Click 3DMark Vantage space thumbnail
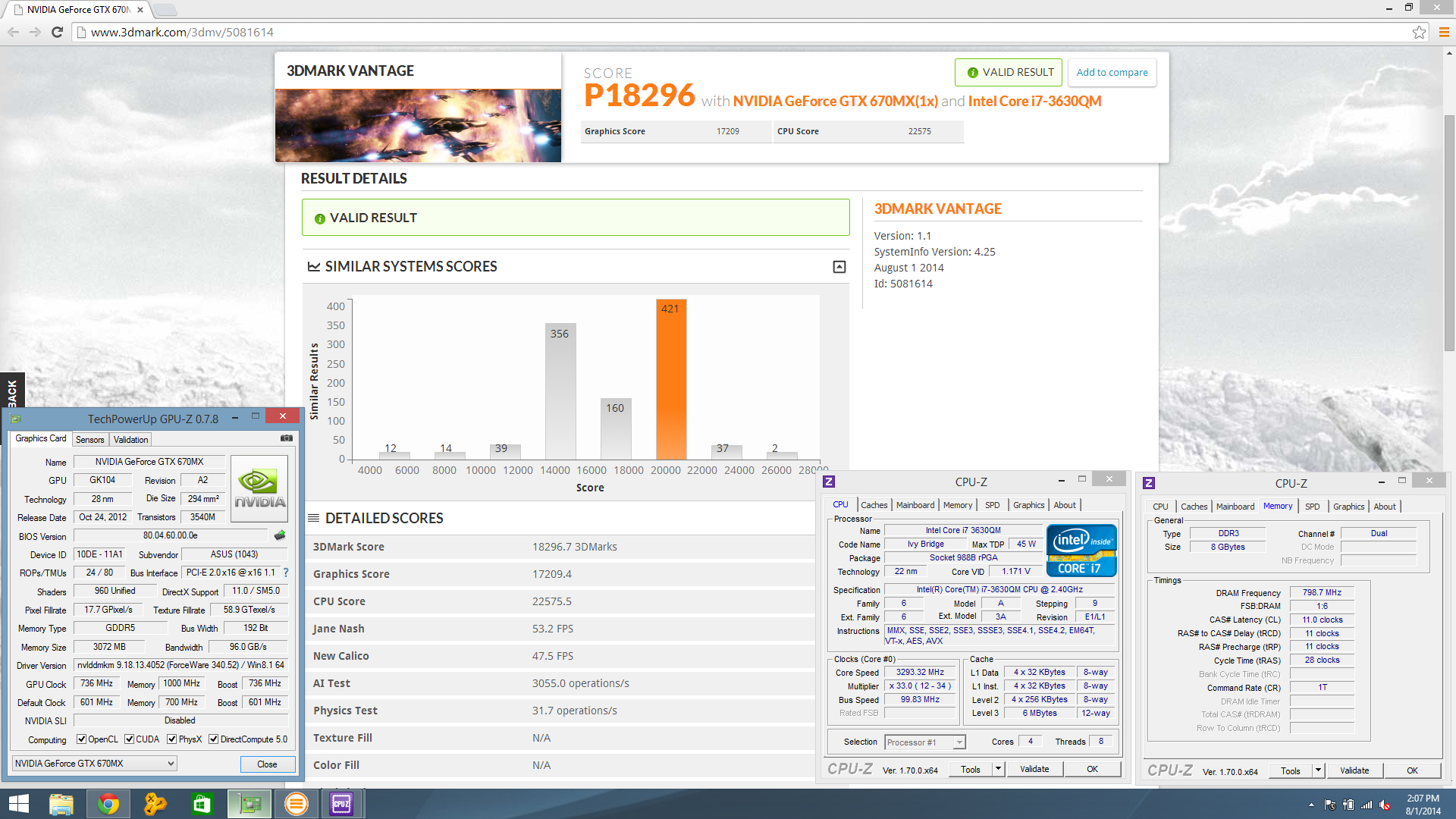This screenshot has height=819, width=1456. (418, 125)
